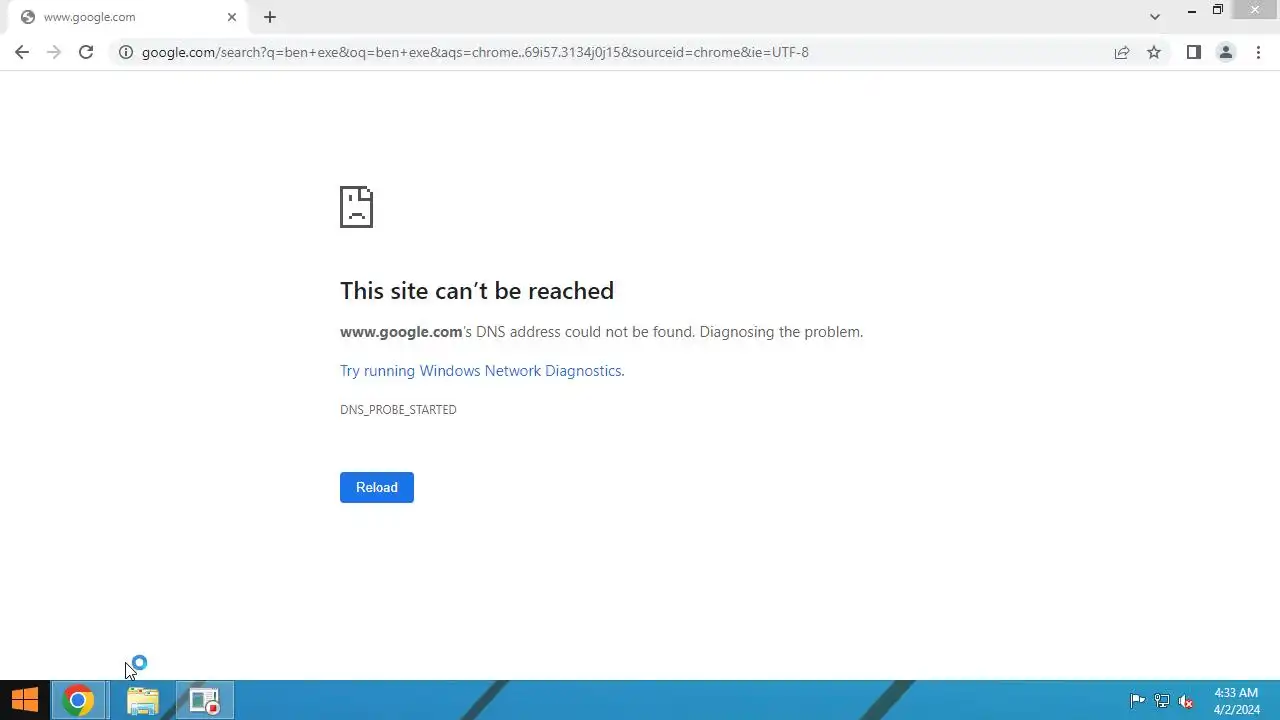1280x720 pixels.
Task: Open a new tab with the plus button
Action: [270, 17]
